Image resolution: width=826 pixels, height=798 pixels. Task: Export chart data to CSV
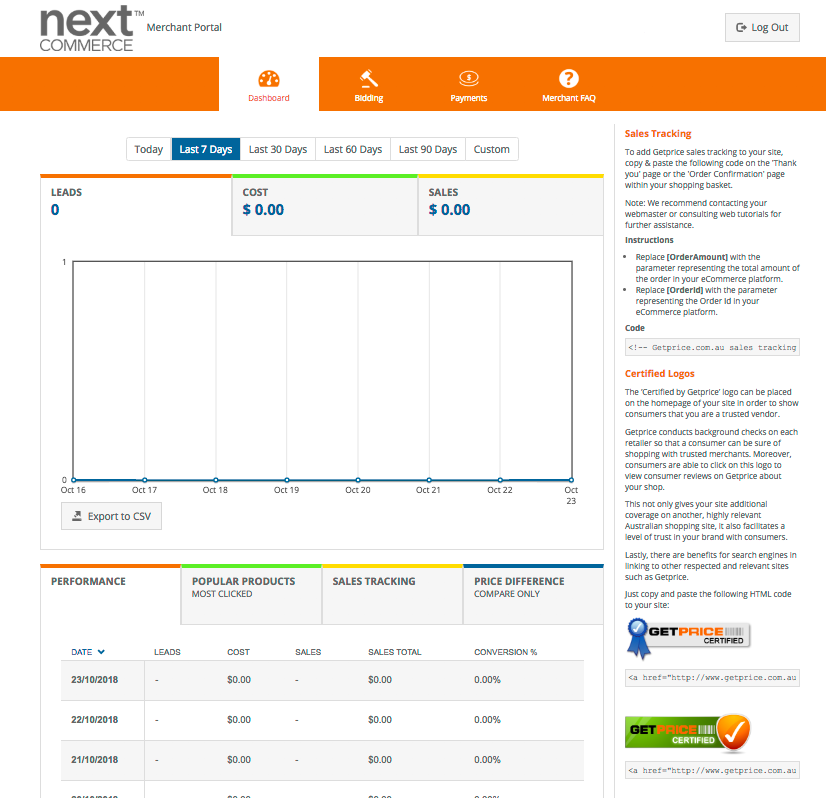click(x=111, y=516)
